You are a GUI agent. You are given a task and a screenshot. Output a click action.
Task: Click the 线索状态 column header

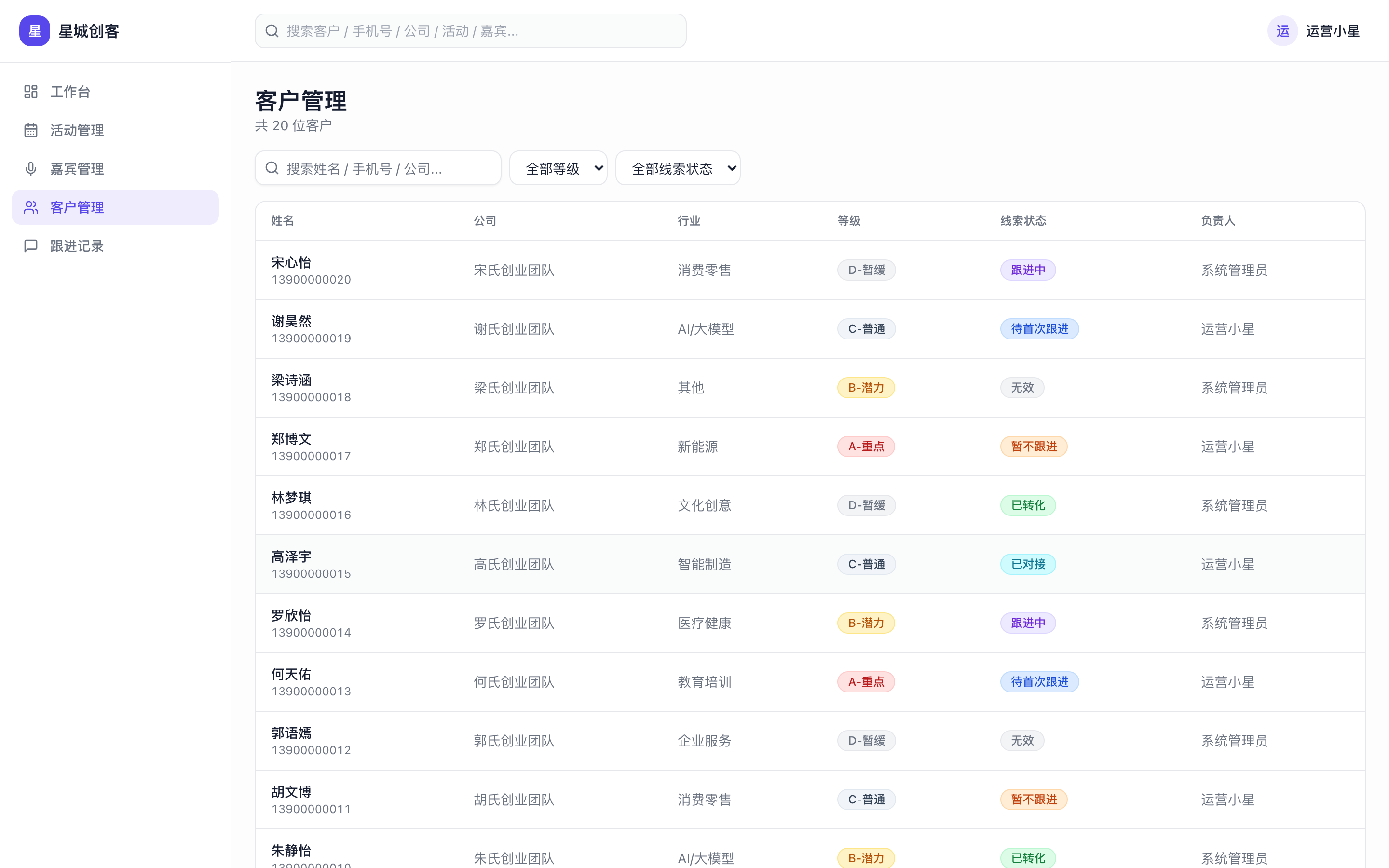pyautogui.click(x=1023, y=220)
